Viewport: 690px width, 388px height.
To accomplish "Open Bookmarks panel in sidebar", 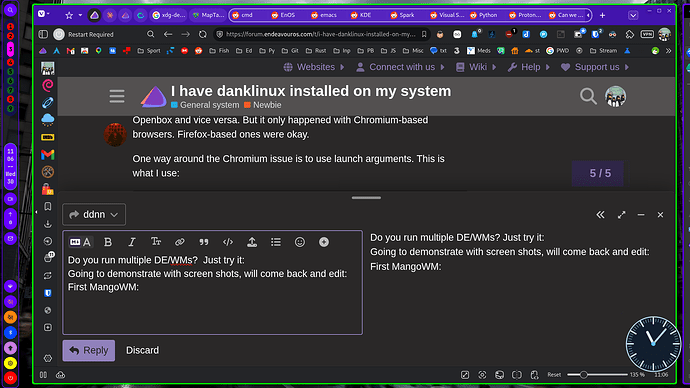I will 48,206.
